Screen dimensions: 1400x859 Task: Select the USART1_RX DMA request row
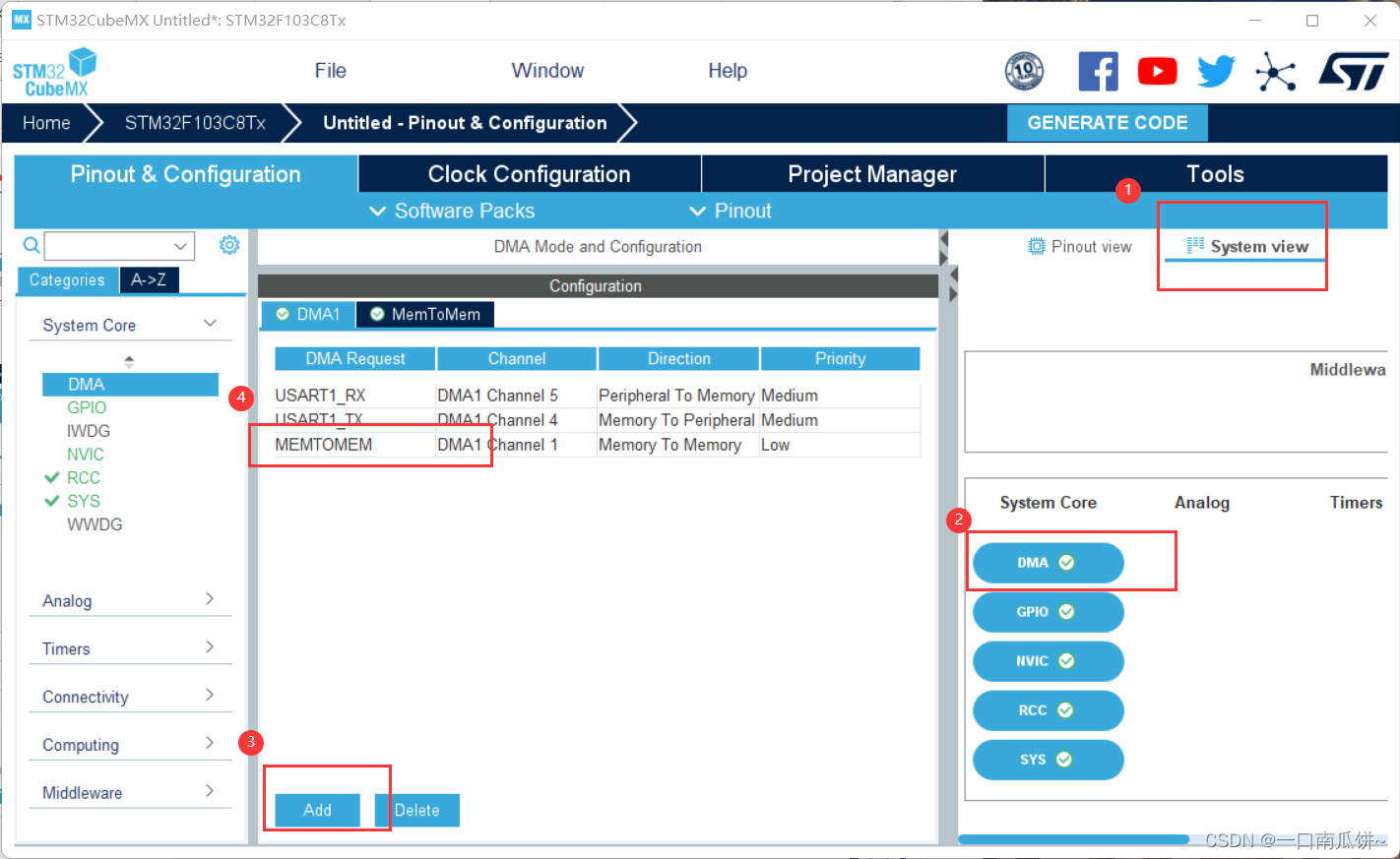coord(598,396)
